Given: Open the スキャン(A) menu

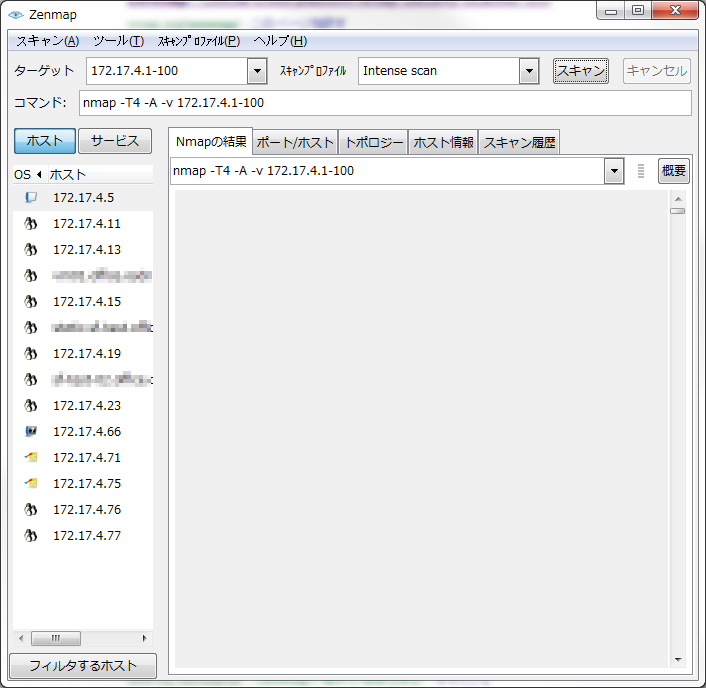Looking at the screenshot, I should 48,41.
